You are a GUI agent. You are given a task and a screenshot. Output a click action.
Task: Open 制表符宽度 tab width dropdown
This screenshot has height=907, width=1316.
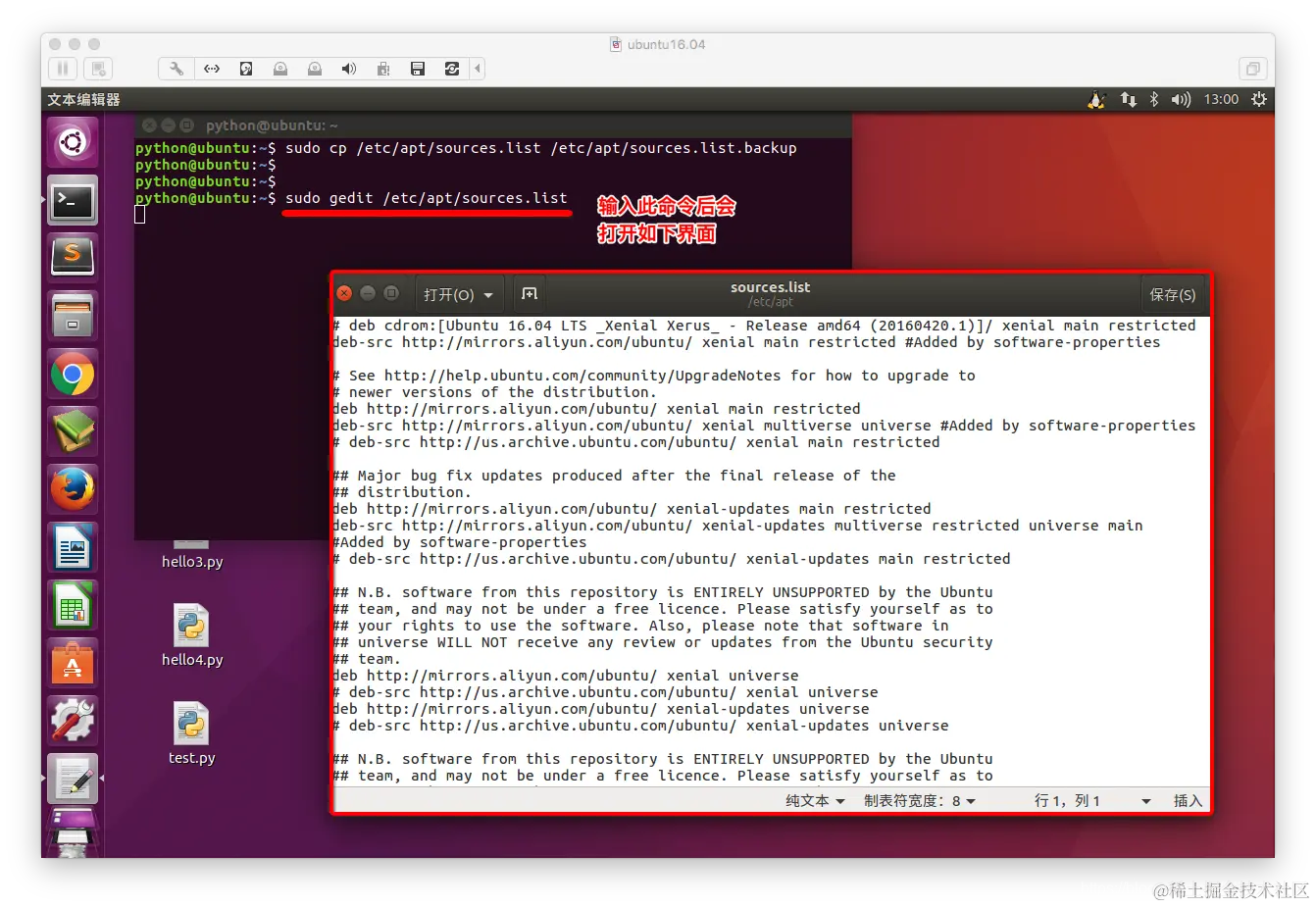tap(920, 801)
